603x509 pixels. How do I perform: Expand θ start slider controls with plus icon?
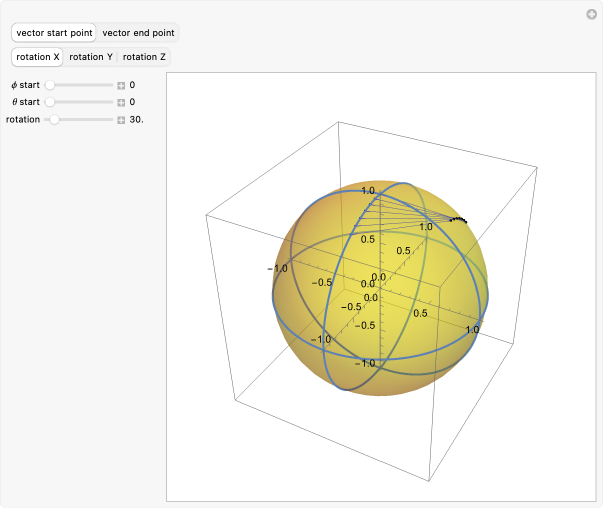[121, 102]
